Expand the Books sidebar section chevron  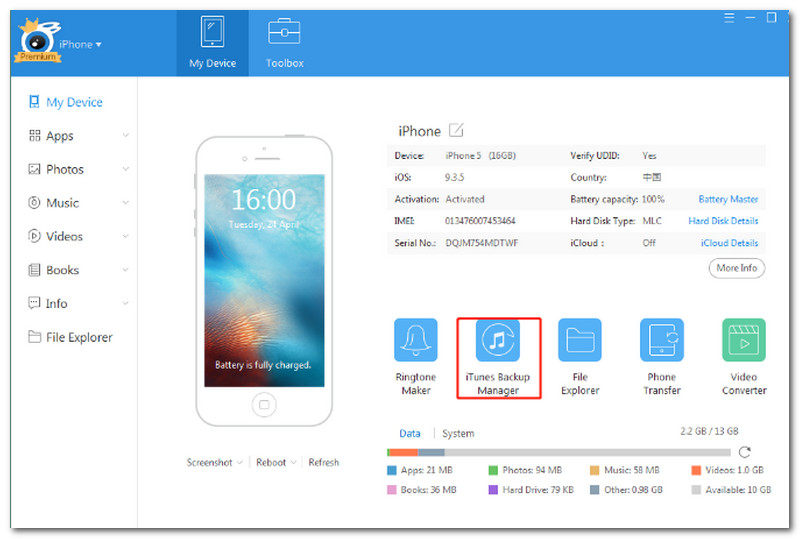[126, 270]
